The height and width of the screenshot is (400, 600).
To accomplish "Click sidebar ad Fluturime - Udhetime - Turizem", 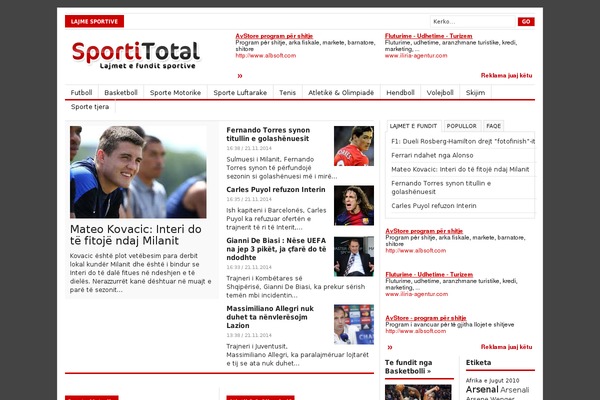I will (429, 274).
